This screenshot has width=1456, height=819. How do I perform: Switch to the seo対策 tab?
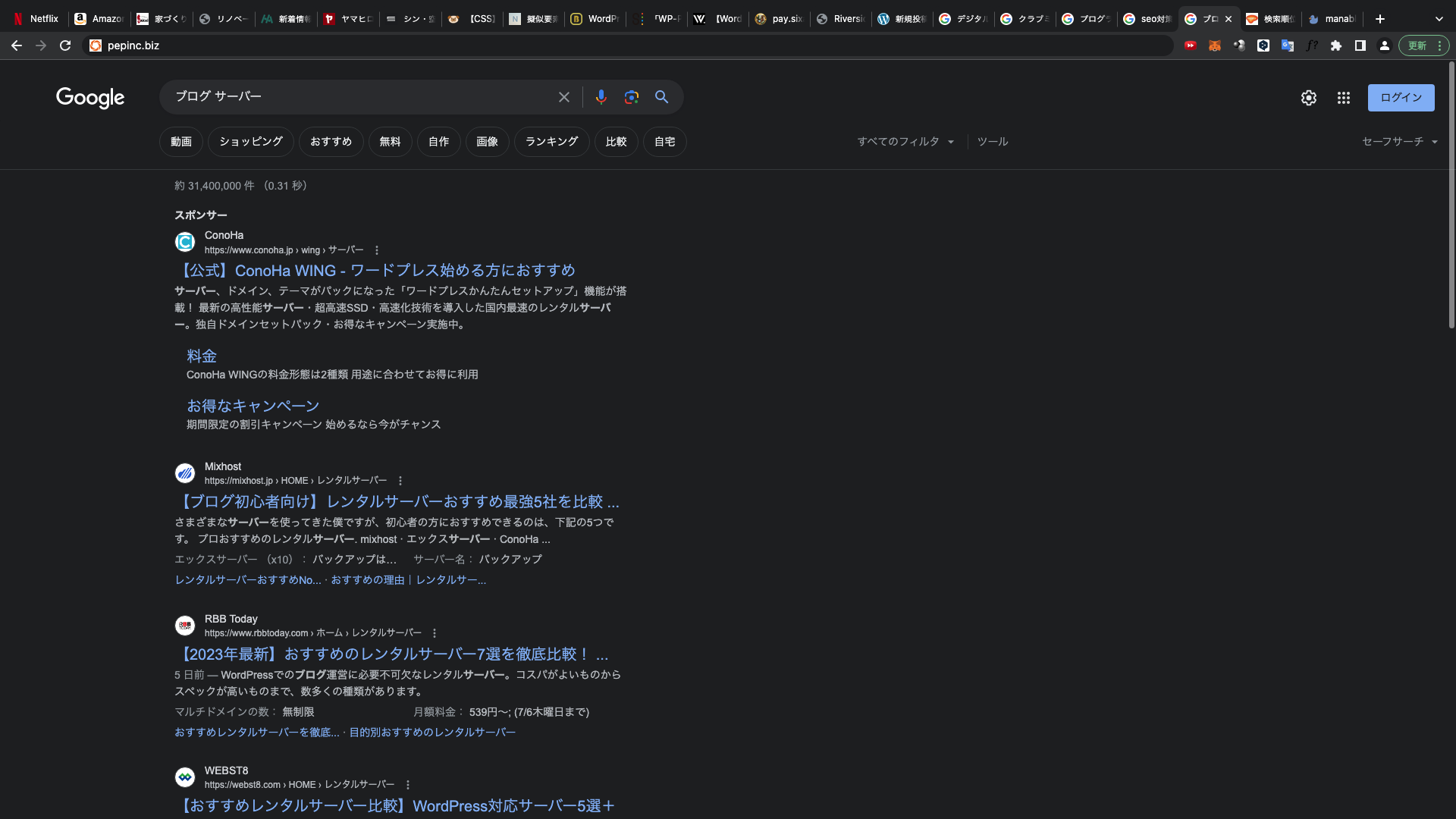(x=1147, y=19)
